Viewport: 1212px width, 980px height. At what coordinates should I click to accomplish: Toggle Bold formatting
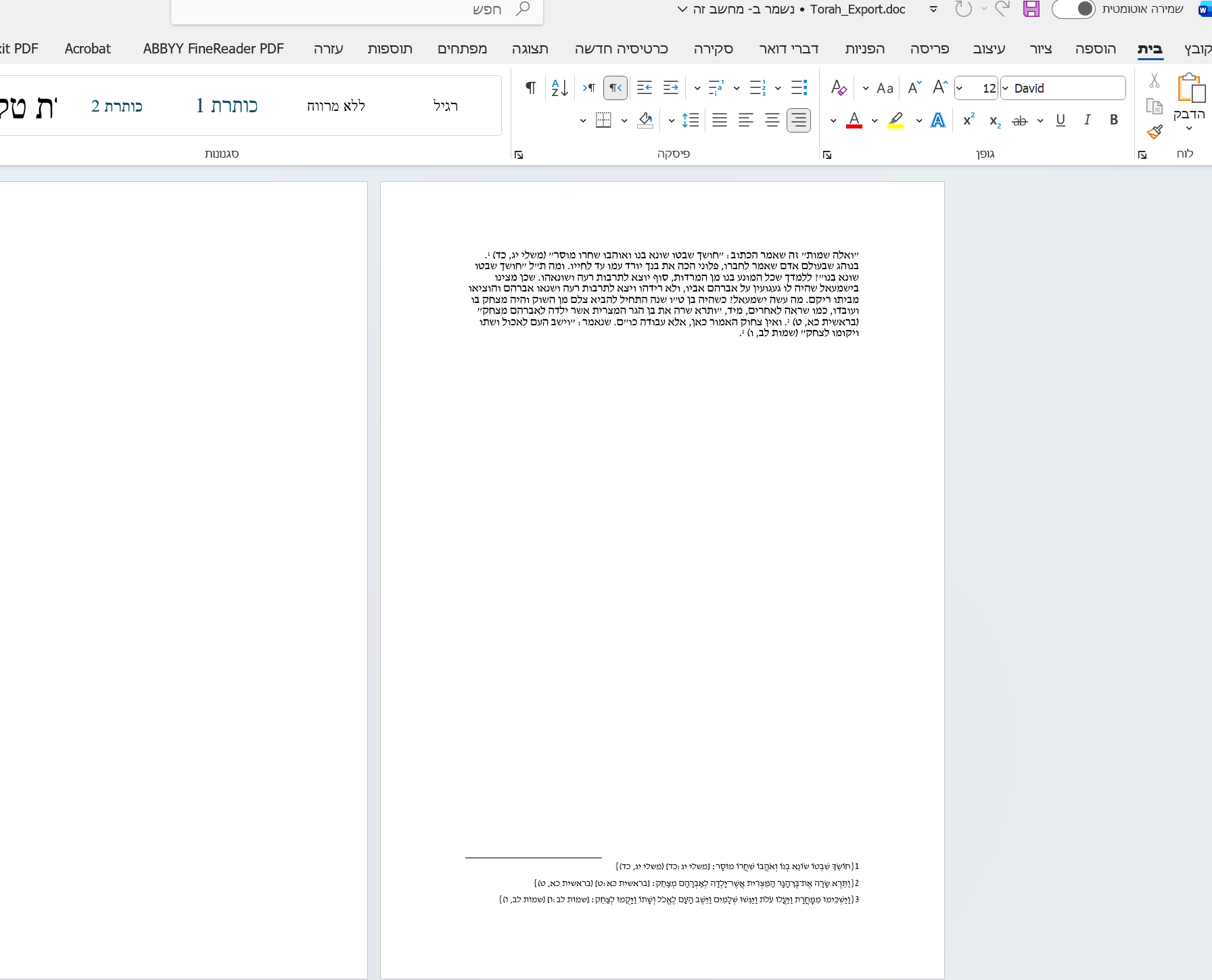(1113, 120)
